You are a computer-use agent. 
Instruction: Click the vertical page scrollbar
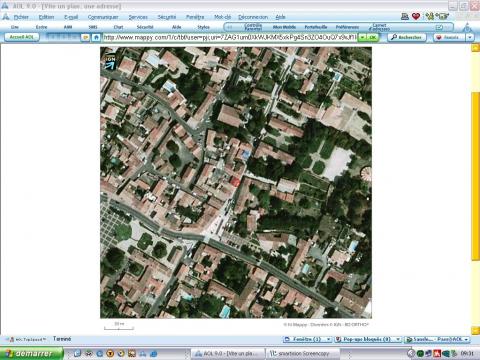tap(475, 190)
